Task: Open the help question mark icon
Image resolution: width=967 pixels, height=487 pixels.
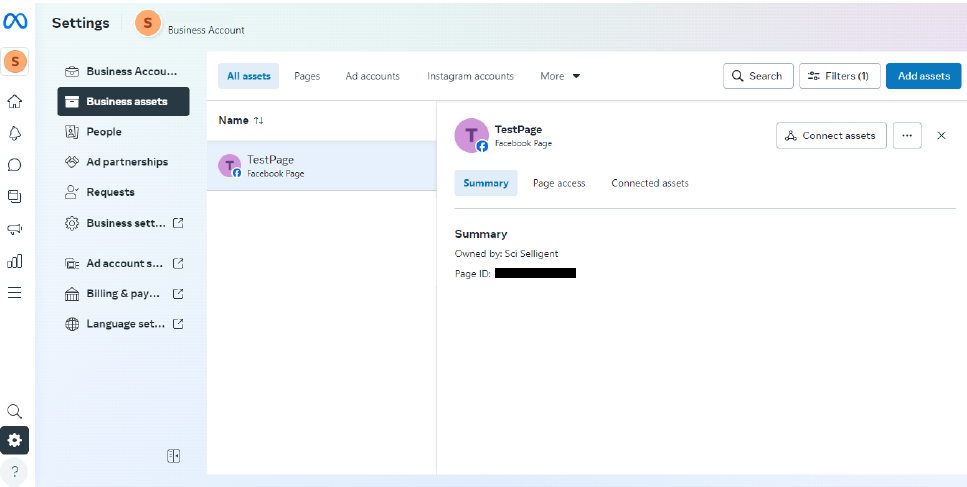Action: [15, 471]
